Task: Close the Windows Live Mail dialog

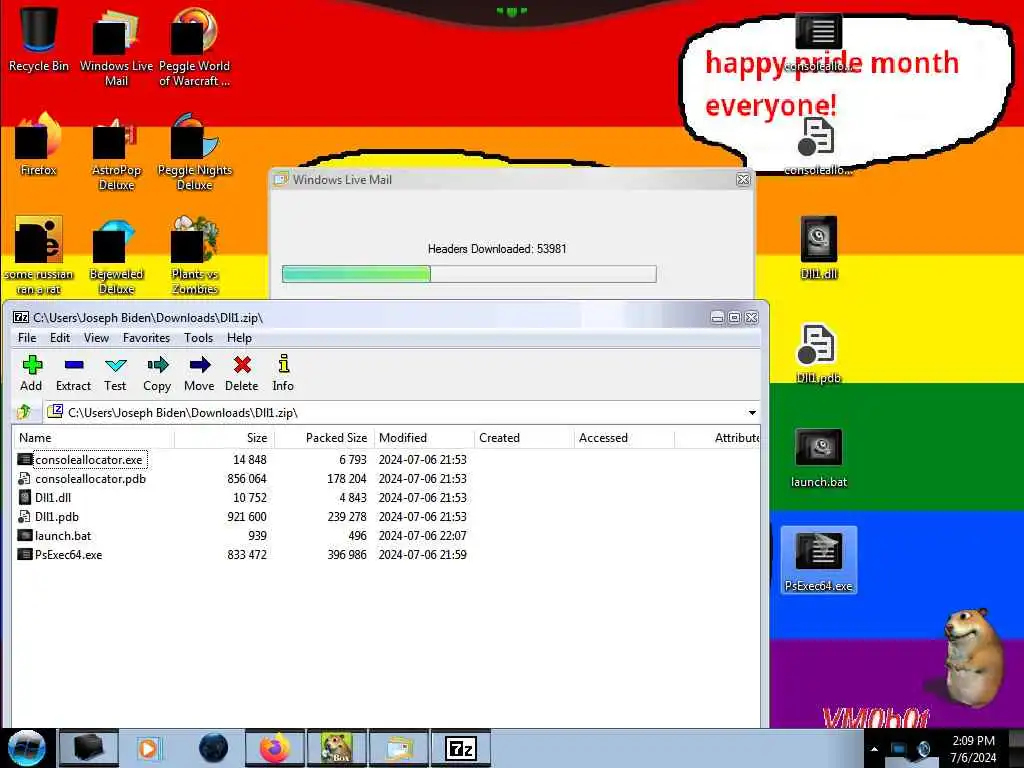Action: (x=743, y=180)
